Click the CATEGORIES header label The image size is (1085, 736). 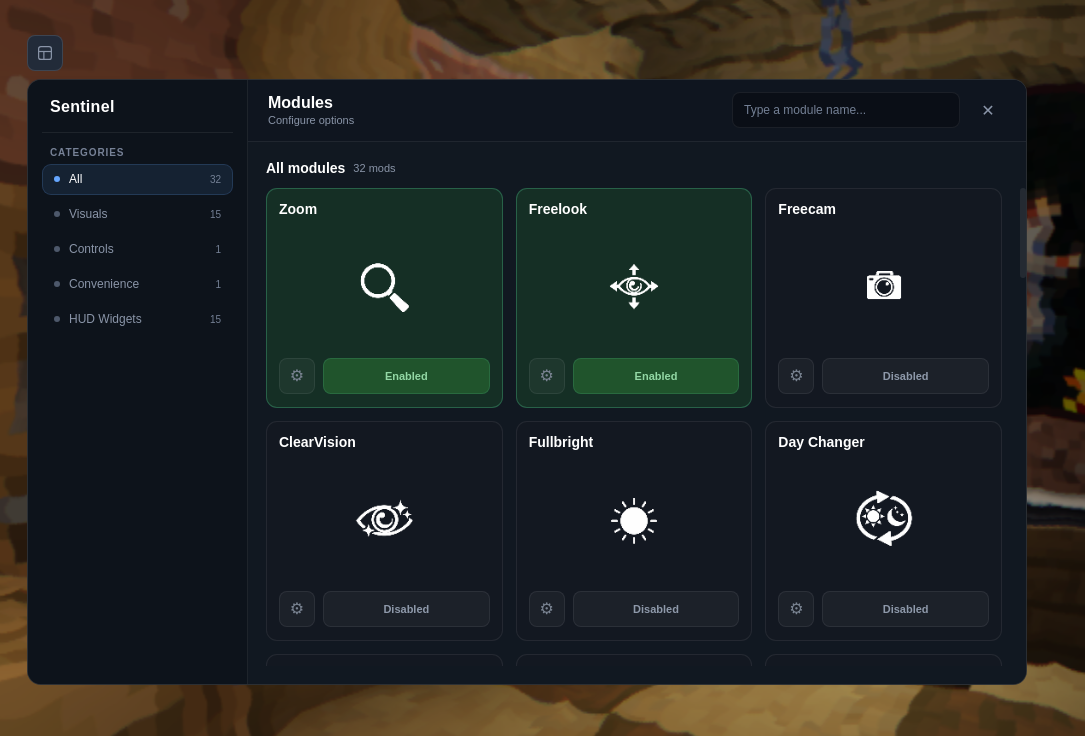[x=86, y=152]
